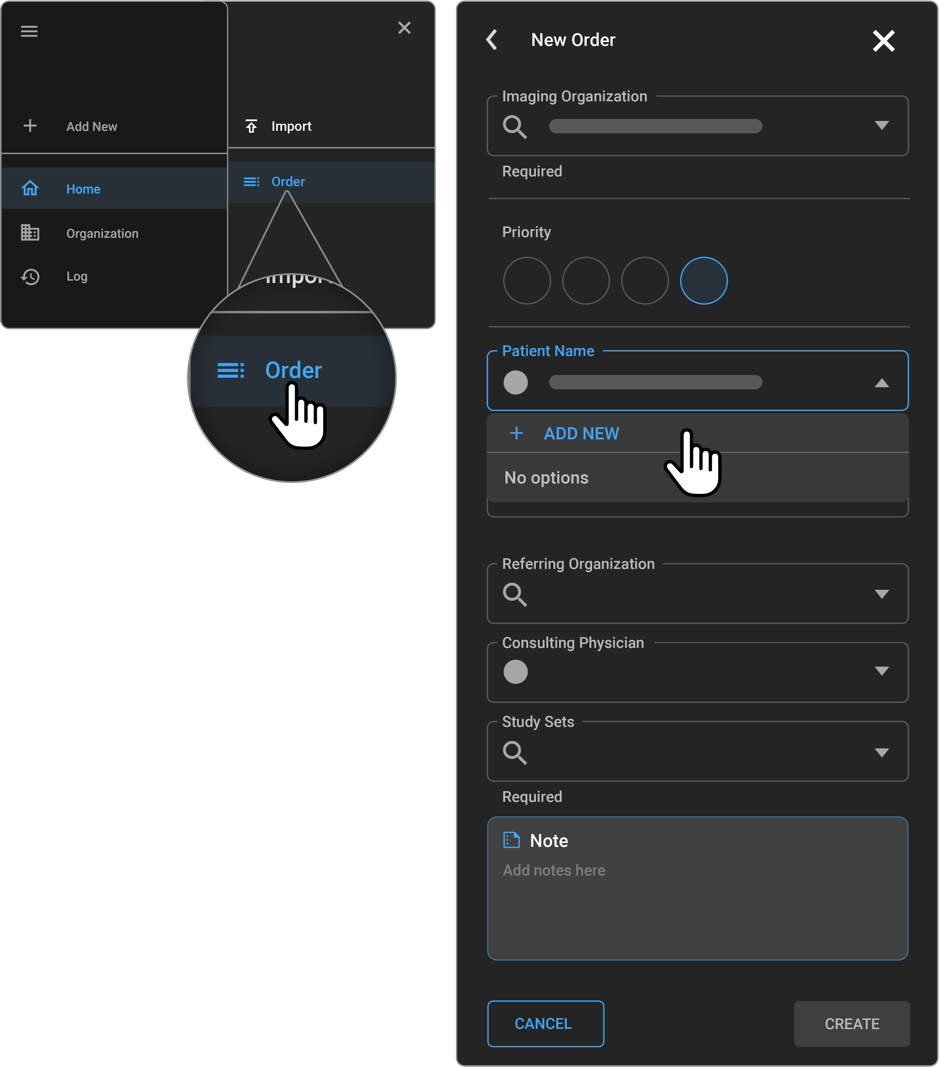Click the Log history clock icon
This screenshot has height=1067, width=939.
pos(30,277)
